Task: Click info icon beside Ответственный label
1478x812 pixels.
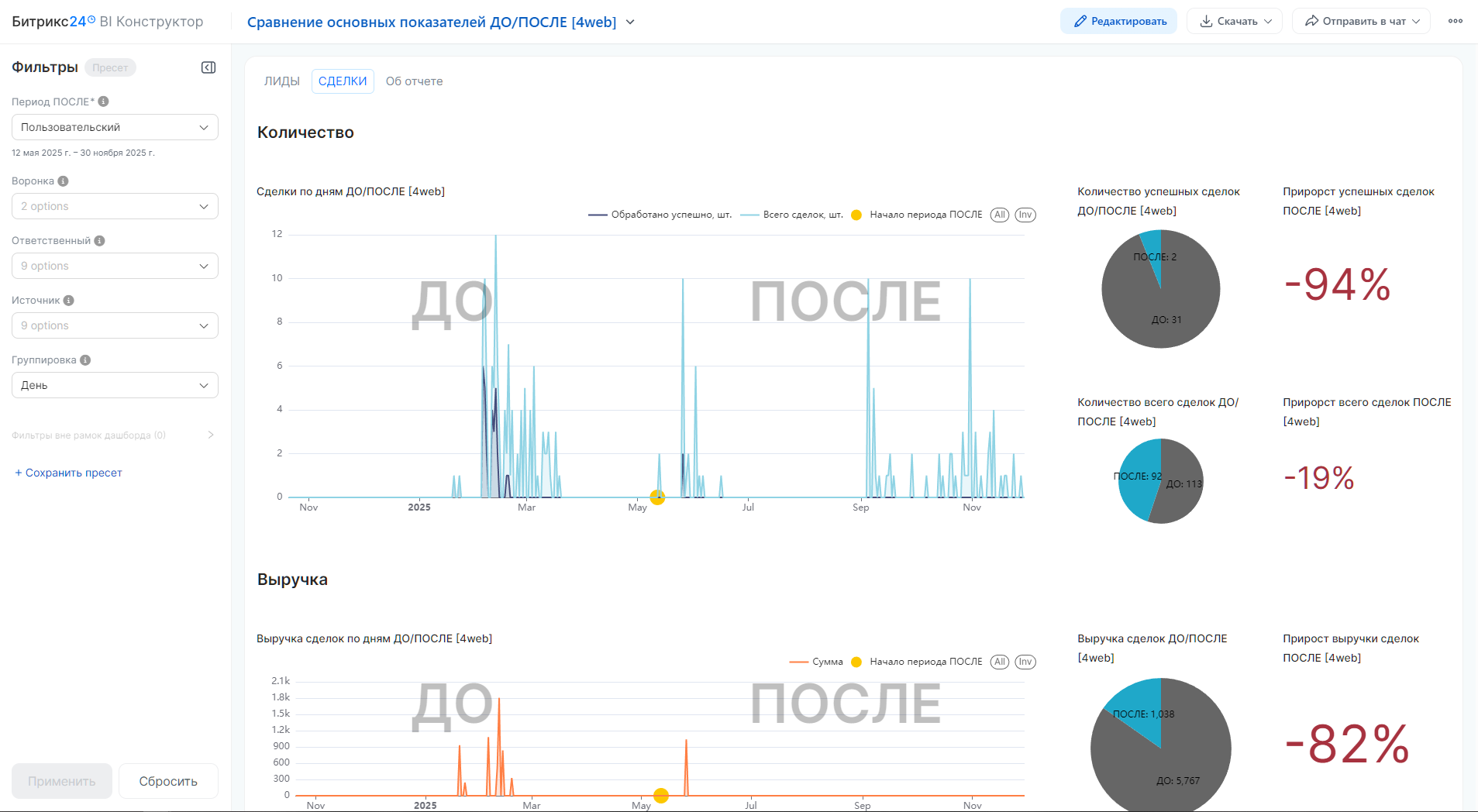Action: [99, 241]
